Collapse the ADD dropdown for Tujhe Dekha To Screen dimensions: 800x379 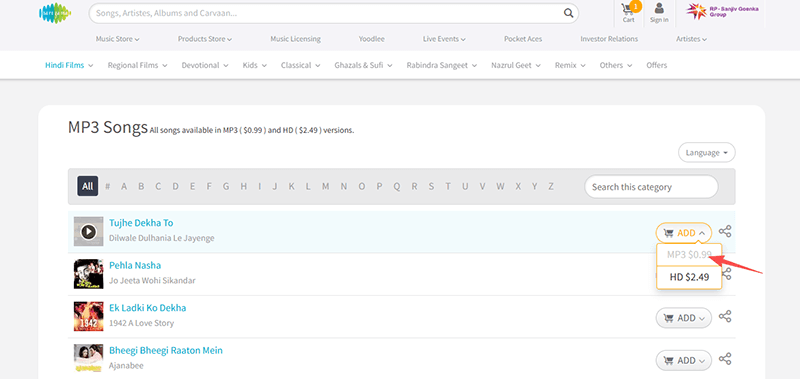click(684, 233)
